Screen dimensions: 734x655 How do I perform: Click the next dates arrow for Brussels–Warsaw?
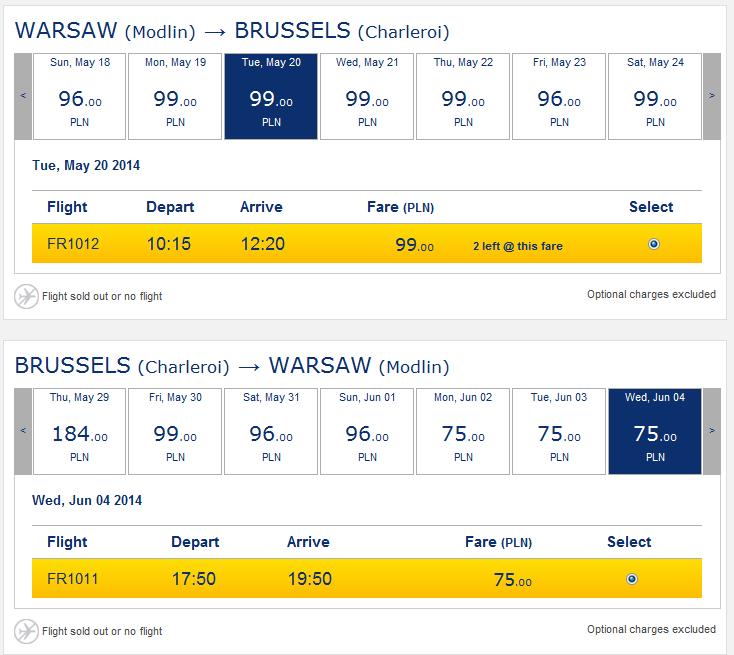[x=712, y=431]
